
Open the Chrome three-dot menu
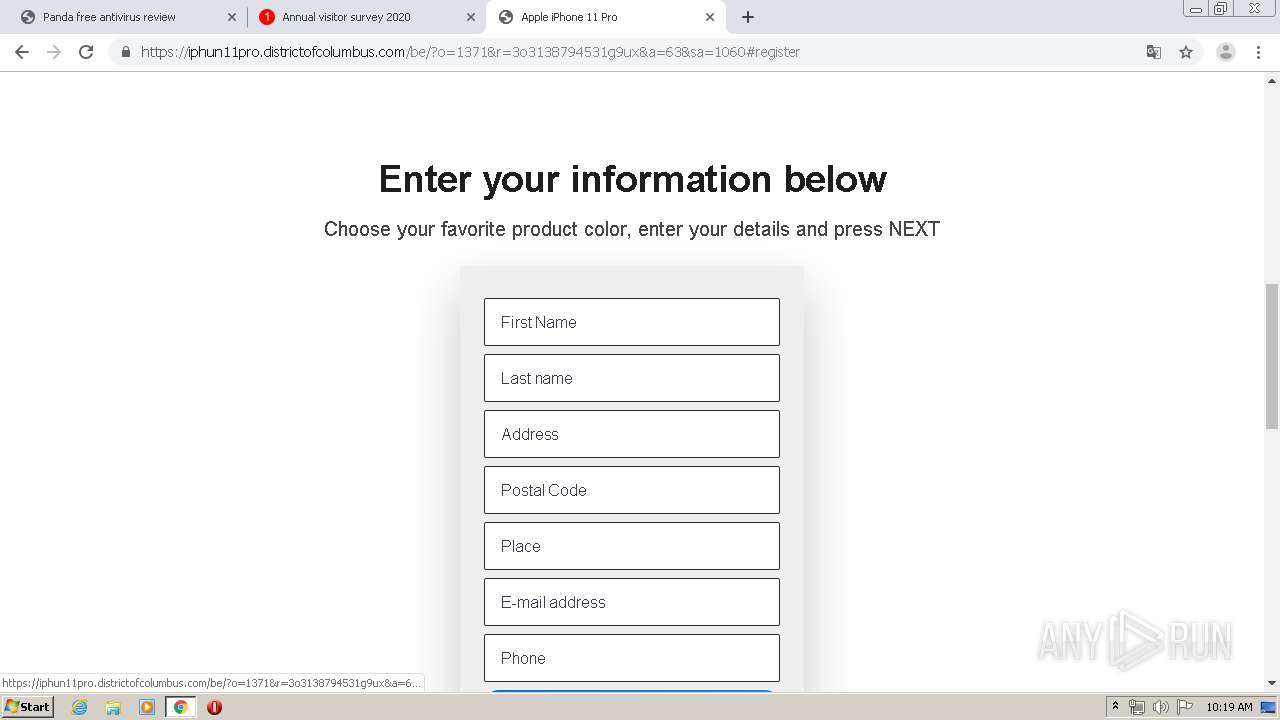click(x=1259, y=52)
